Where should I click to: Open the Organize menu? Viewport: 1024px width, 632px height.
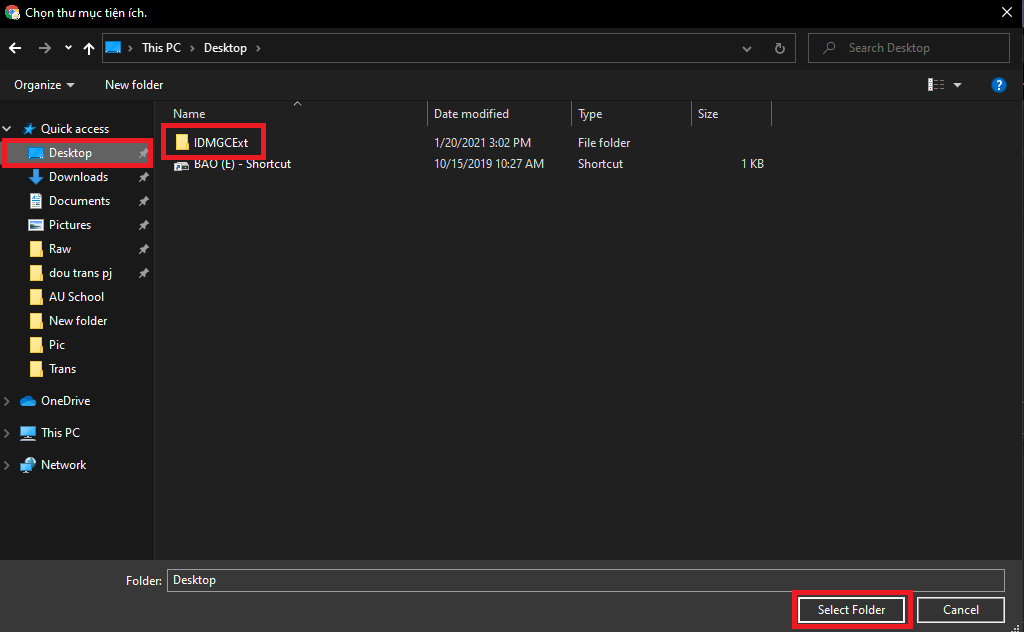44,85
